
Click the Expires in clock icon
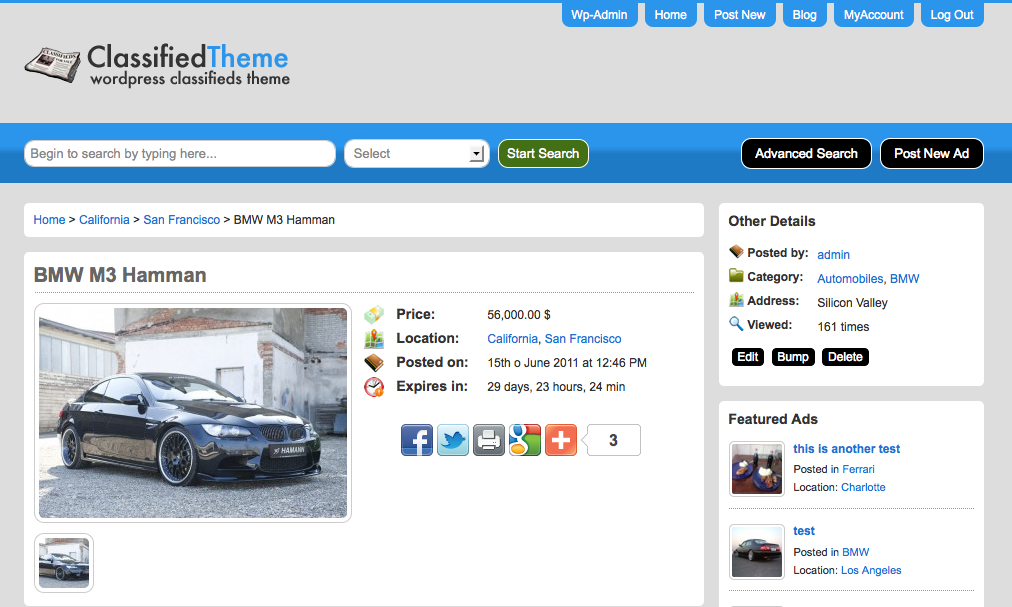pos(374,387)
